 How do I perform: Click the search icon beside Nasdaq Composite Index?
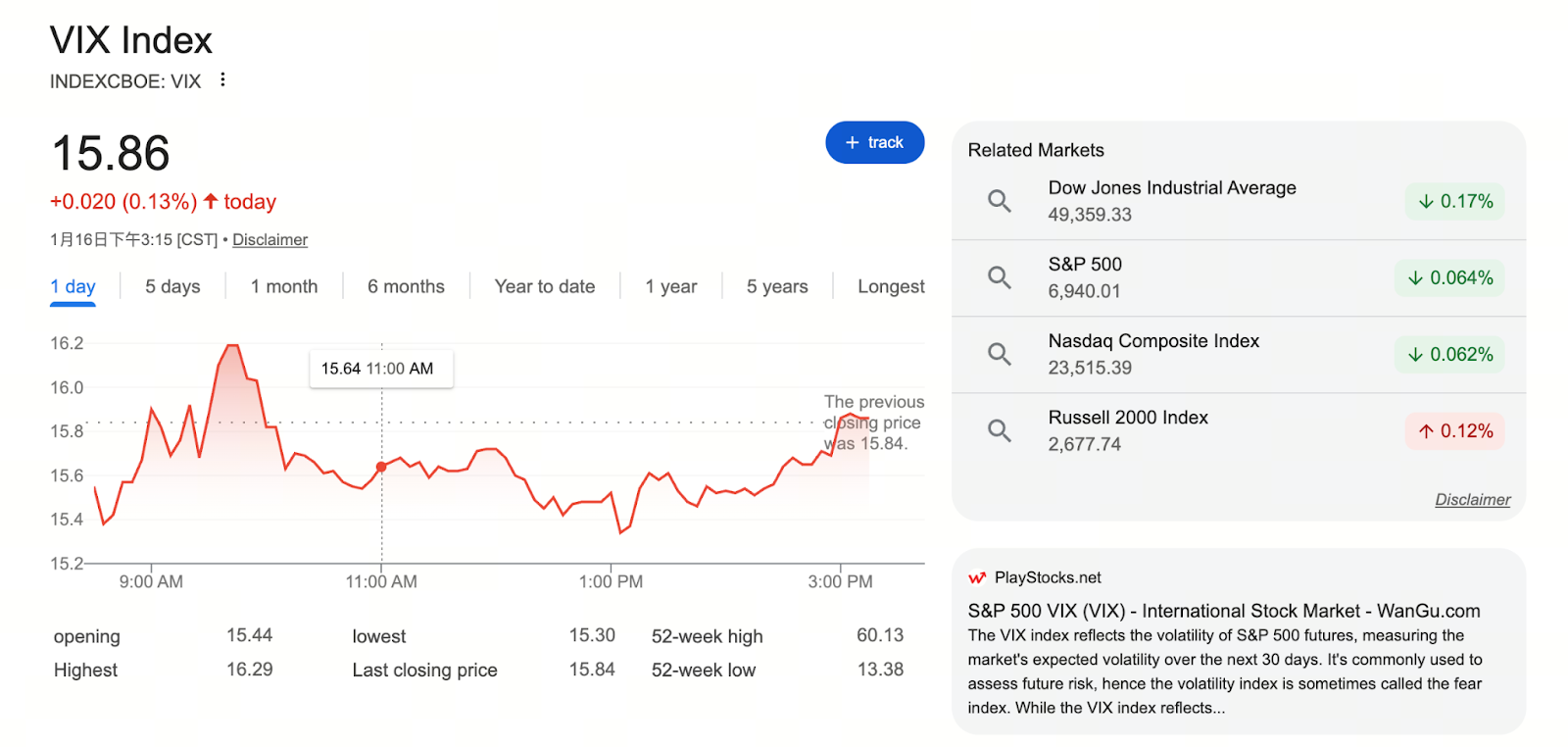click(999, 354)
